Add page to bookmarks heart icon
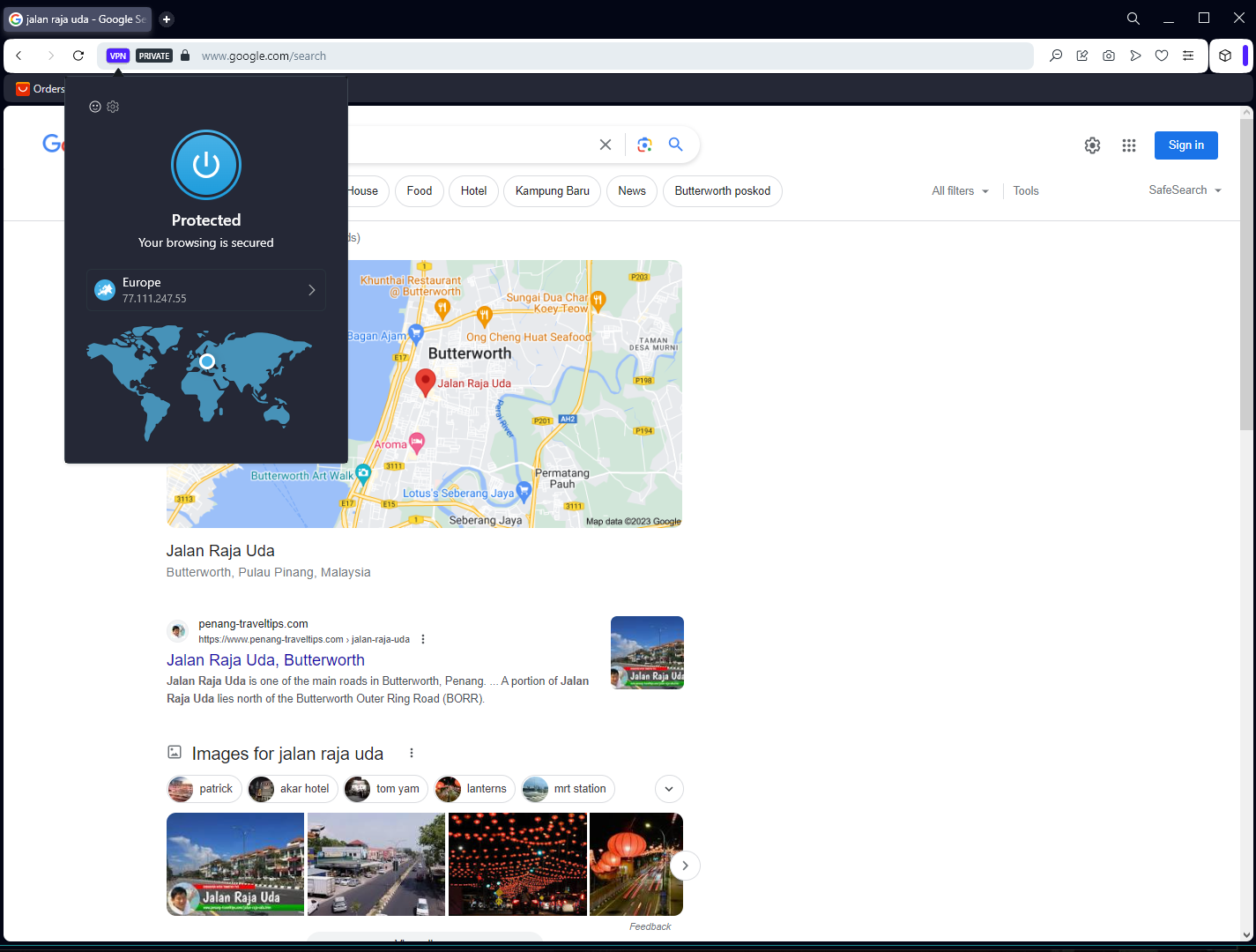Screen dimensions: 1256x952 point(1162,56)
